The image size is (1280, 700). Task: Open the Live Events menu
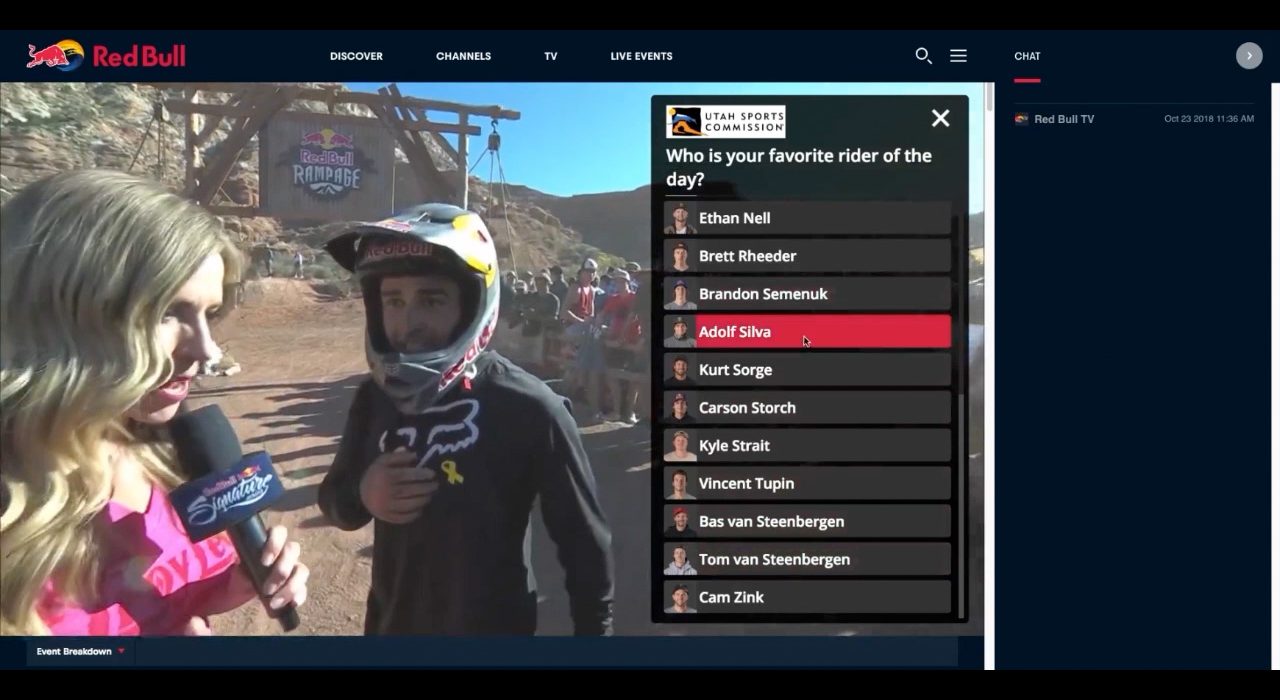point(641,56)
